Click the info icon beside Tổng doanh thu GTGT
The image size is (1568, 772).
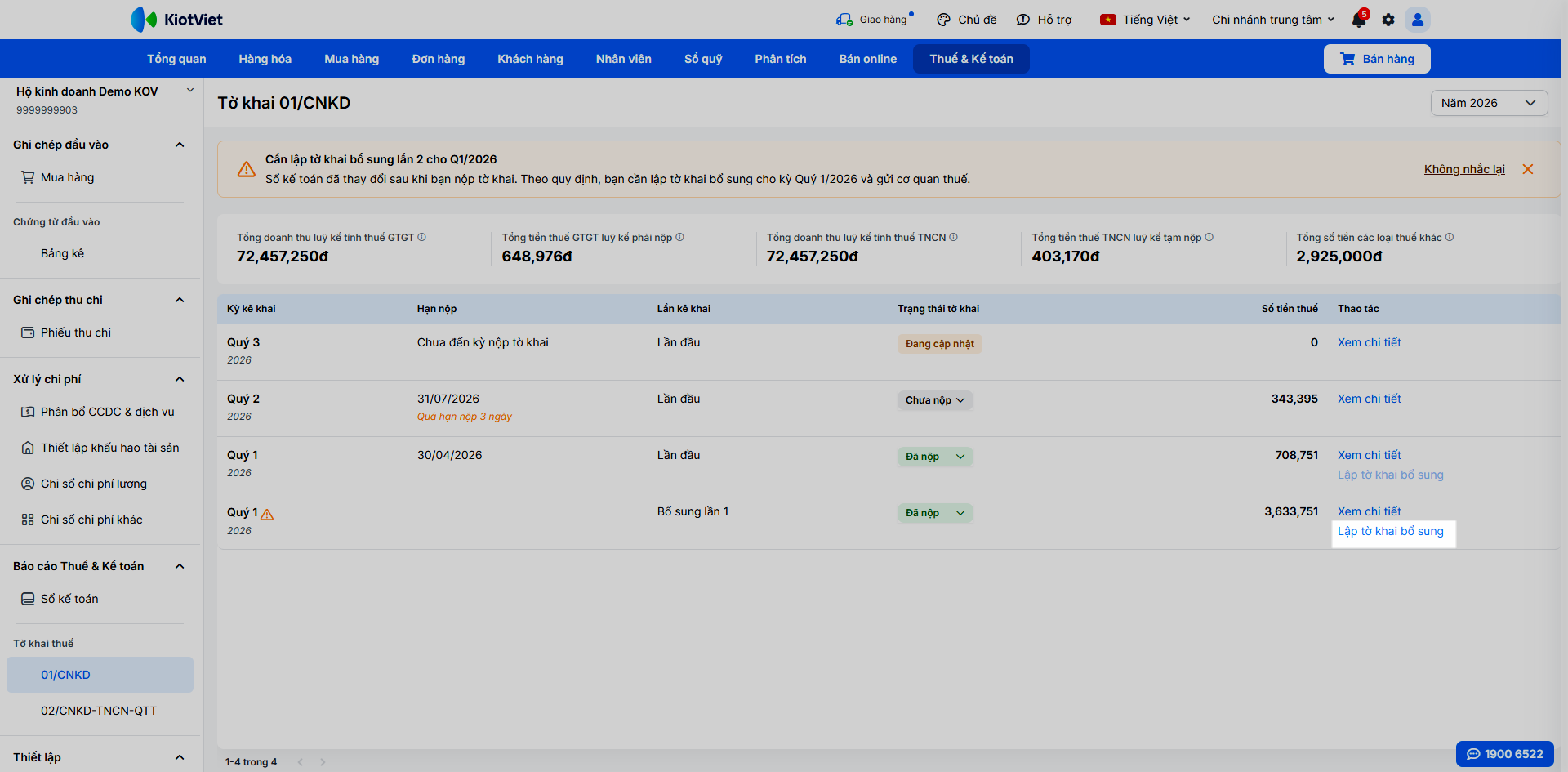[x=422, y=238]
